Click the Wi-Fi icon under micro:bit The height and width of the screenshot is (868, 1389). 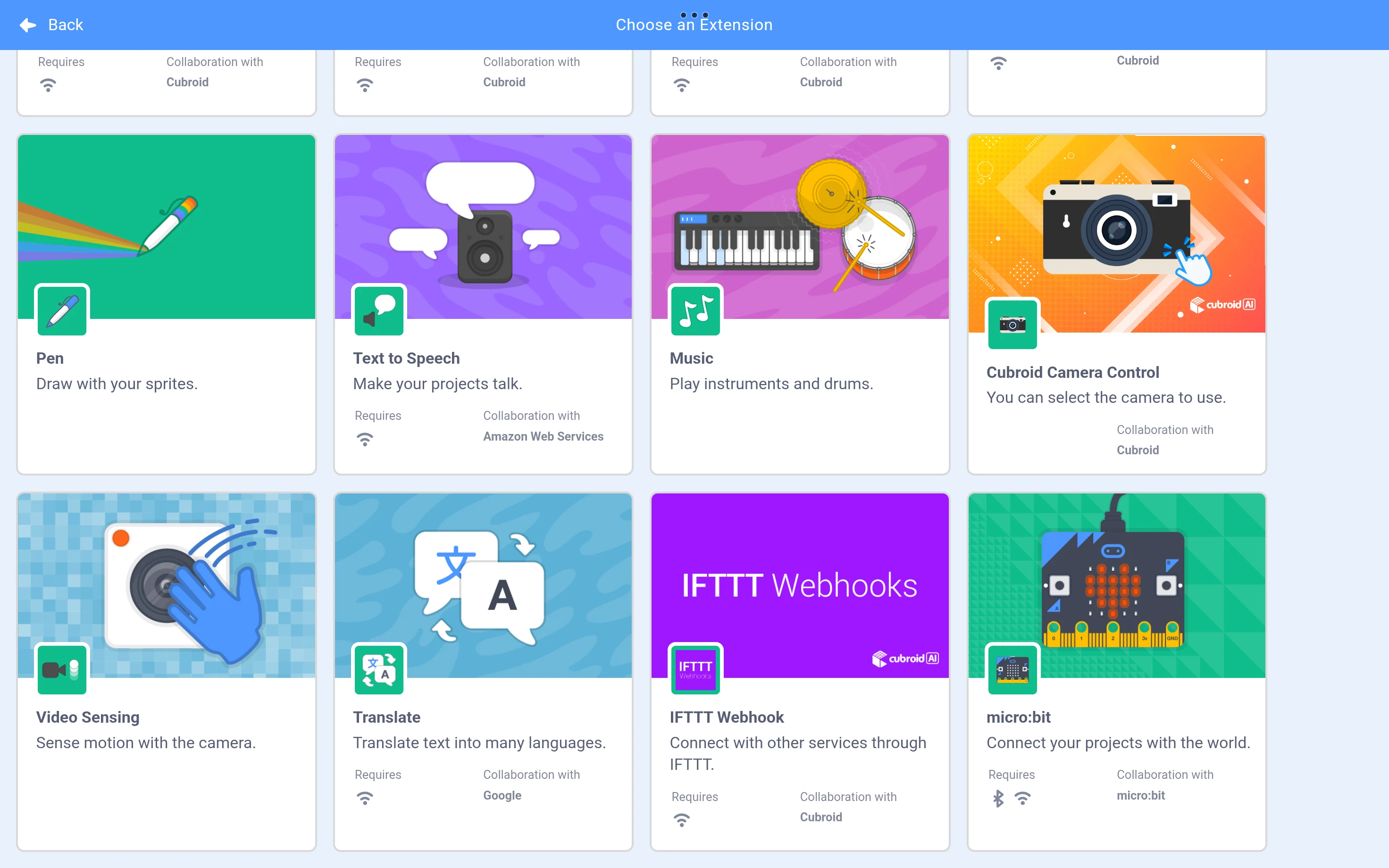pyautogui.click(x=1022, y=798)
